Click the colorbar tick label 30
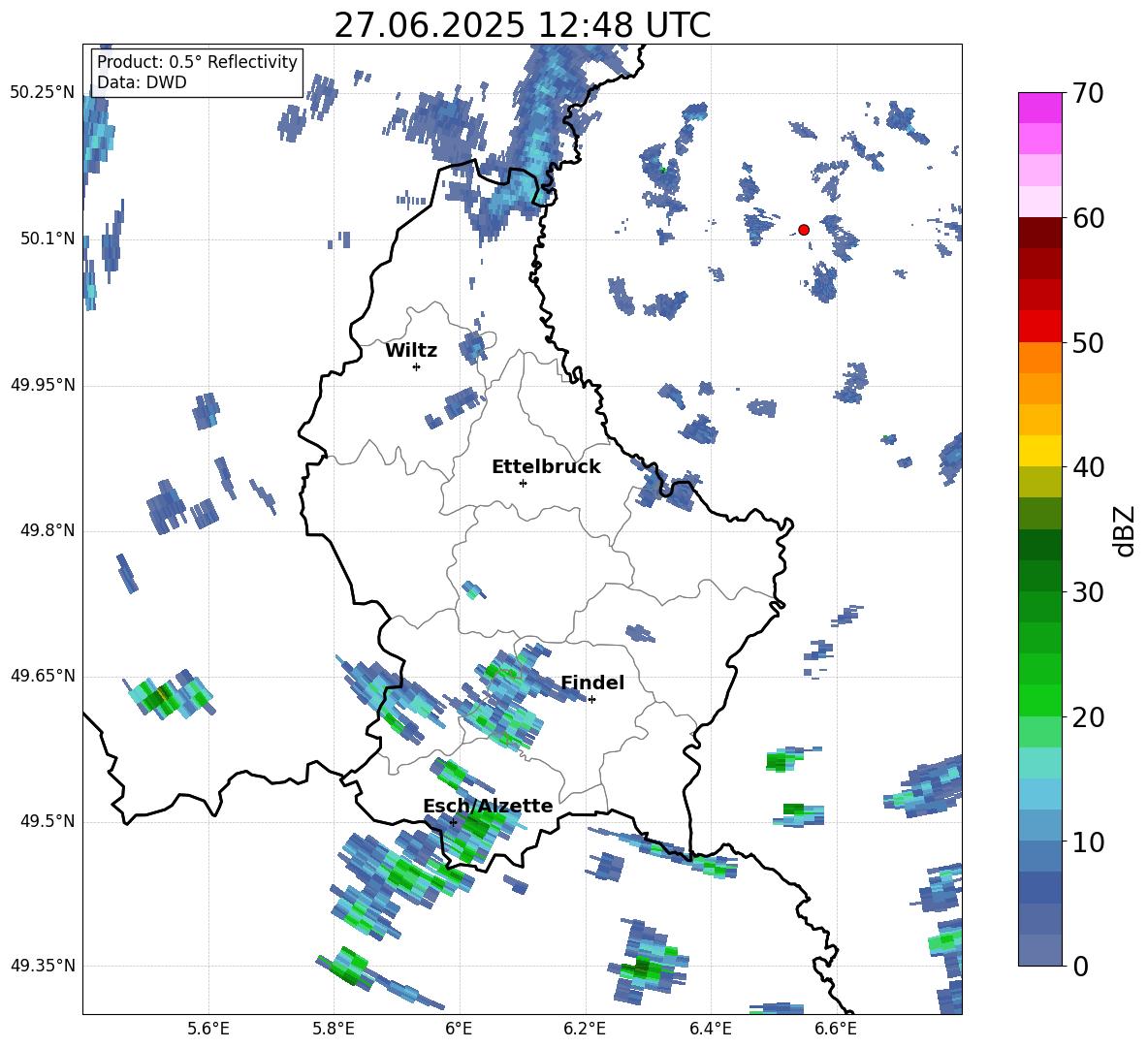 tap(1088, 592)
